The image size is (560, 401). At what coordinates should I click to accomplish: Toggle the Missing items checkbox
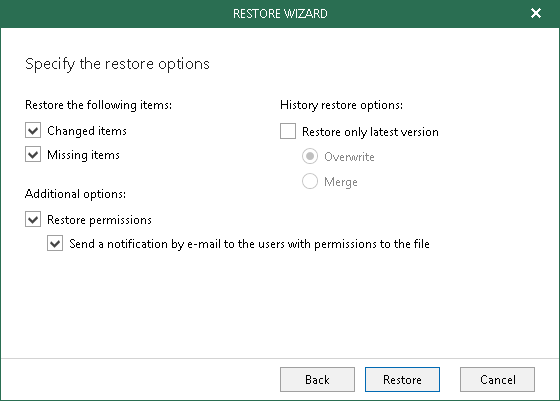(33, 155)
